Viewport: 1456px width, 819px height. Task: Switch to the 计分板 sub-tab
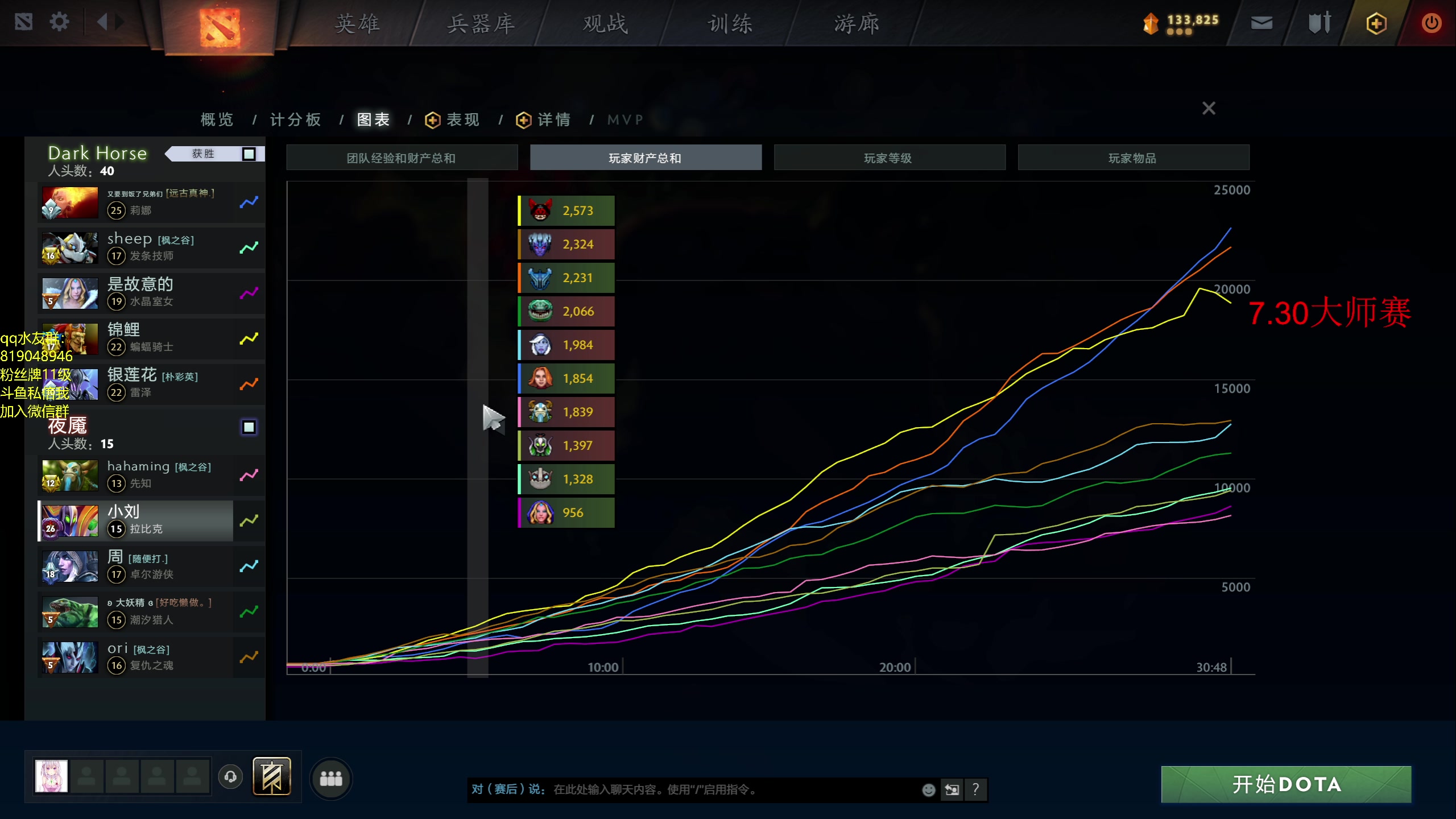coord(296,119)
